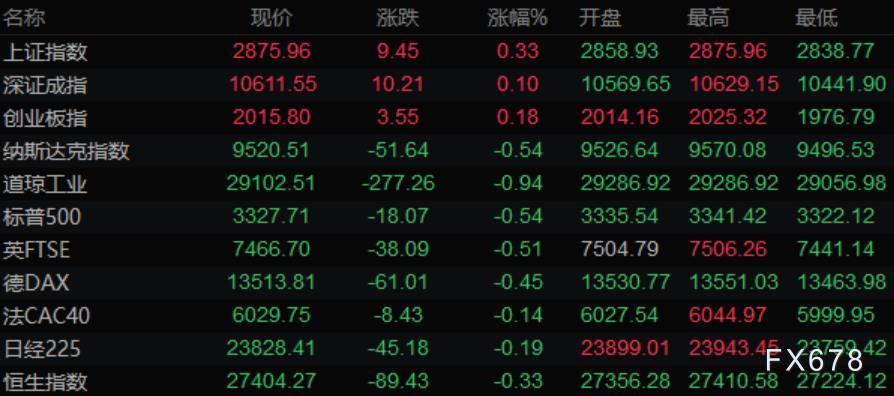Select the 法CAC40 index name

point(46,316)
